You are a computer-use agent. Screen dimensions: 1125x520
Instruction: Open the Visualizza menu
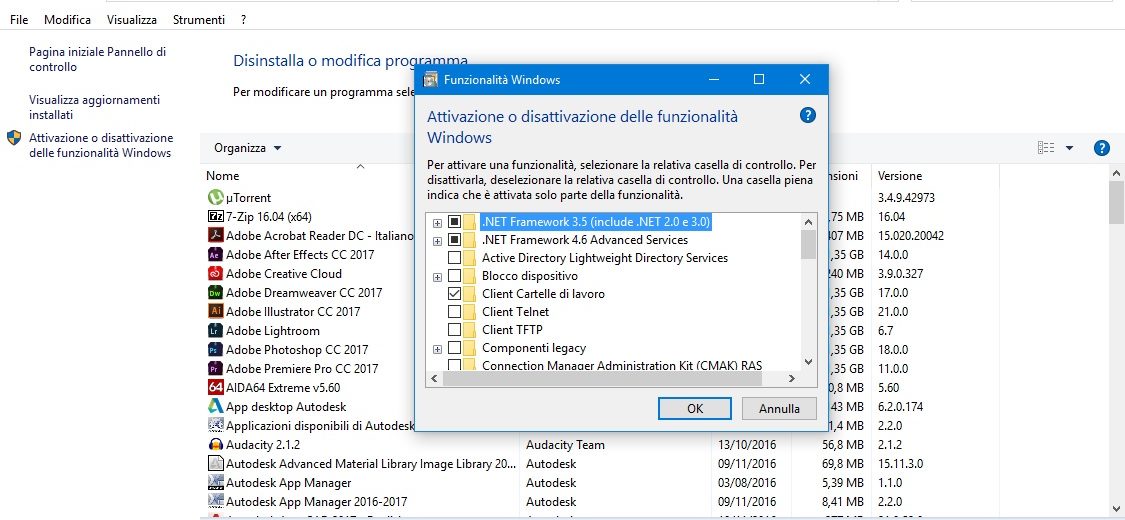[x=132, y=20]
